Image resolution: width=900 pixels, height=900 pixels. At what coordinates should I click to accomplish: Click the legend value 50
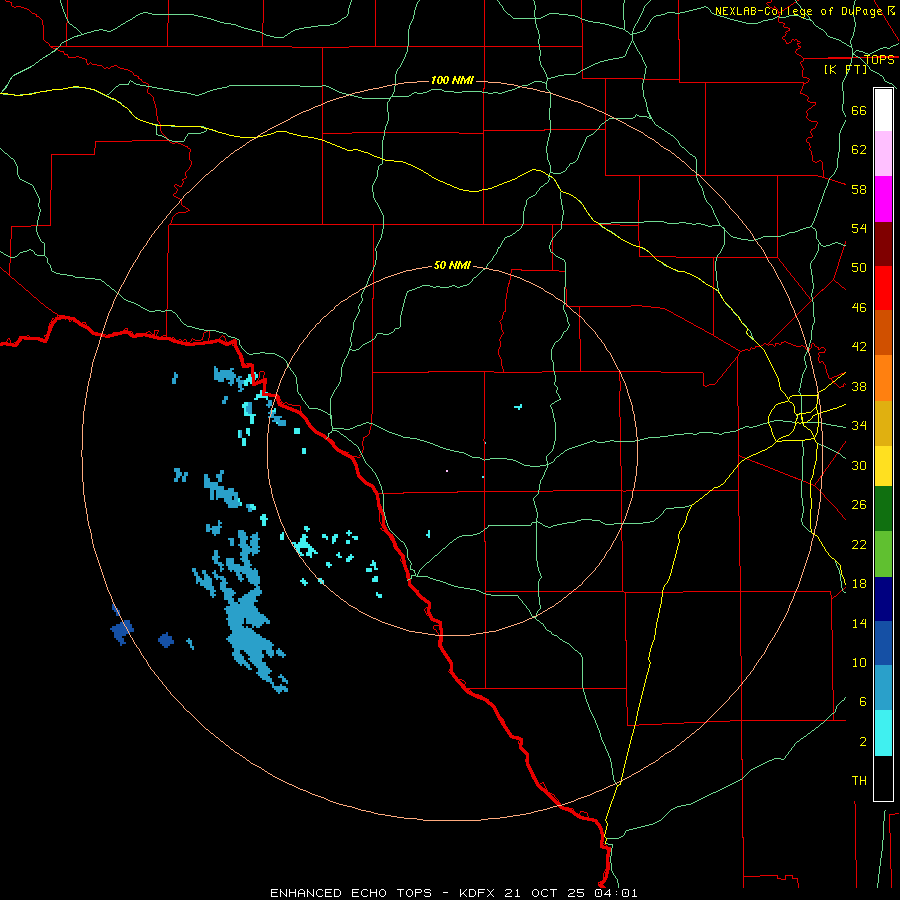click(859, 268)
